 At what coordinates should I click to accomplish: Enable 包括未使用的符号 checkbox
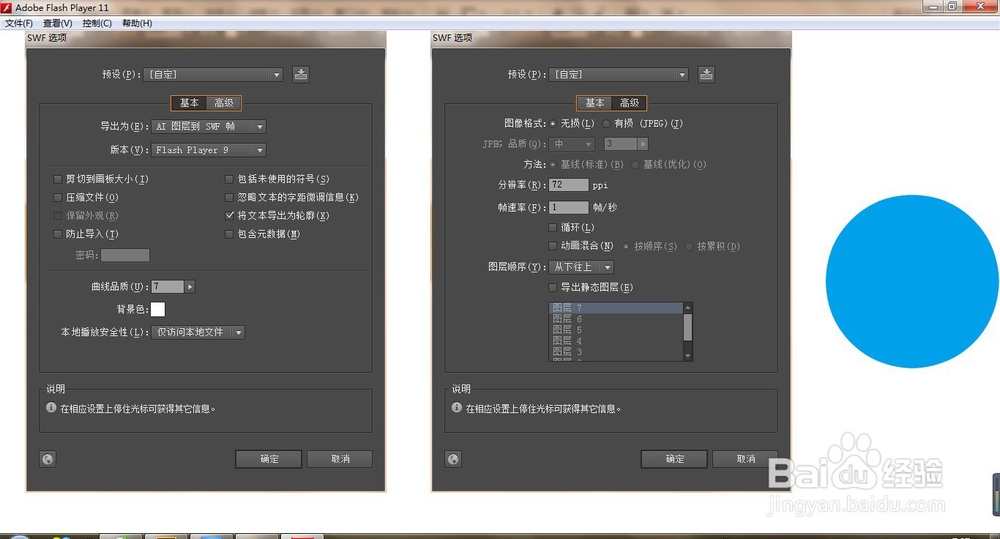(x=229, y=179)
